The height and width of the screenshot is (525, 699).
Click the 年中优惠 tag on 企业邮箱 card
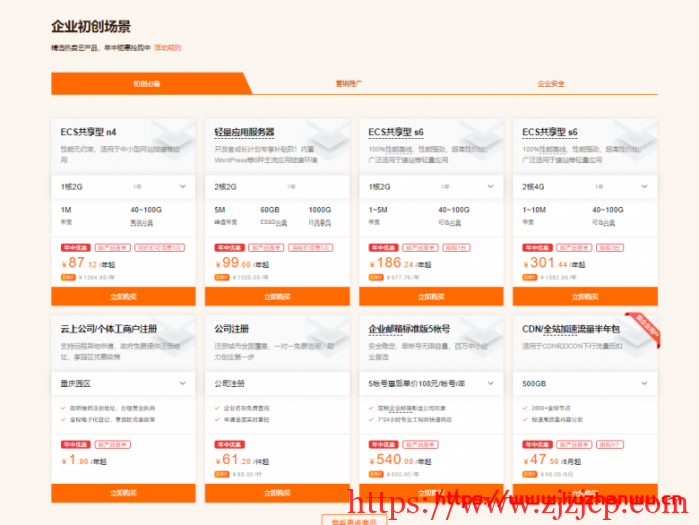[383, 444]
